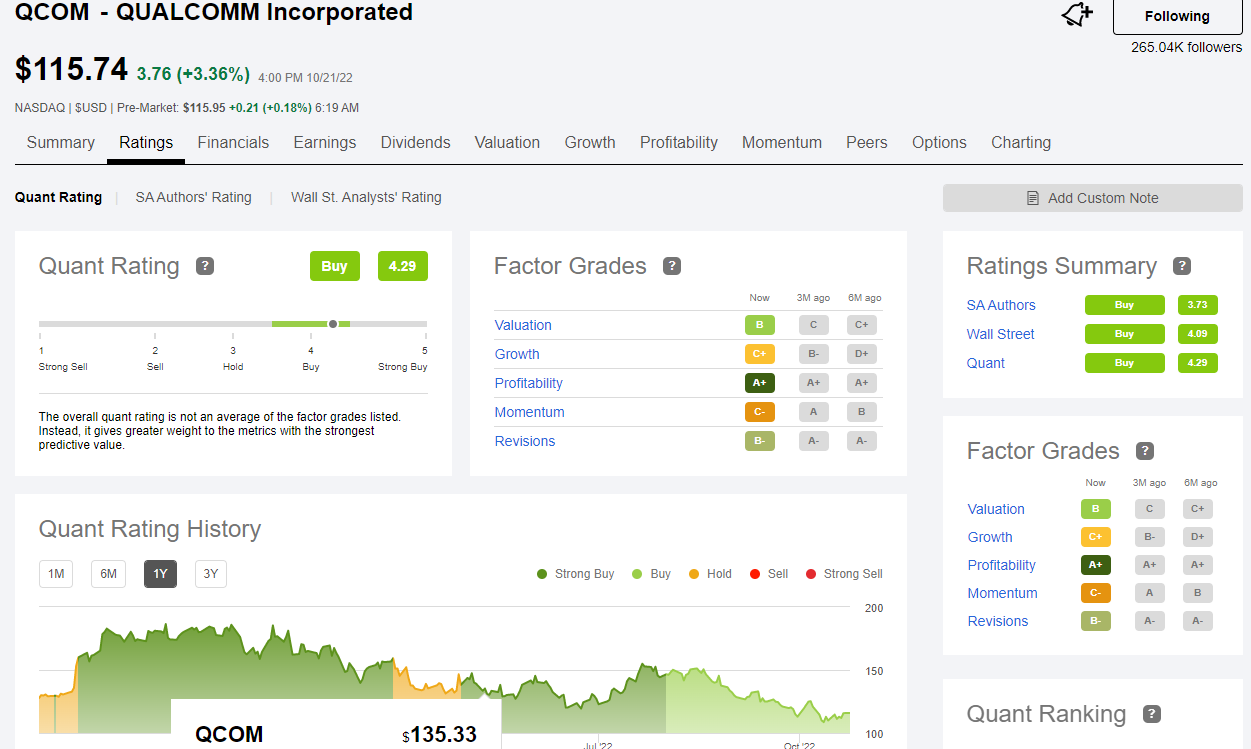This screenshot has width=1251, height=749.
Task: Click the Quant Rating slider marker dot
Action: (x=333, y=324)
